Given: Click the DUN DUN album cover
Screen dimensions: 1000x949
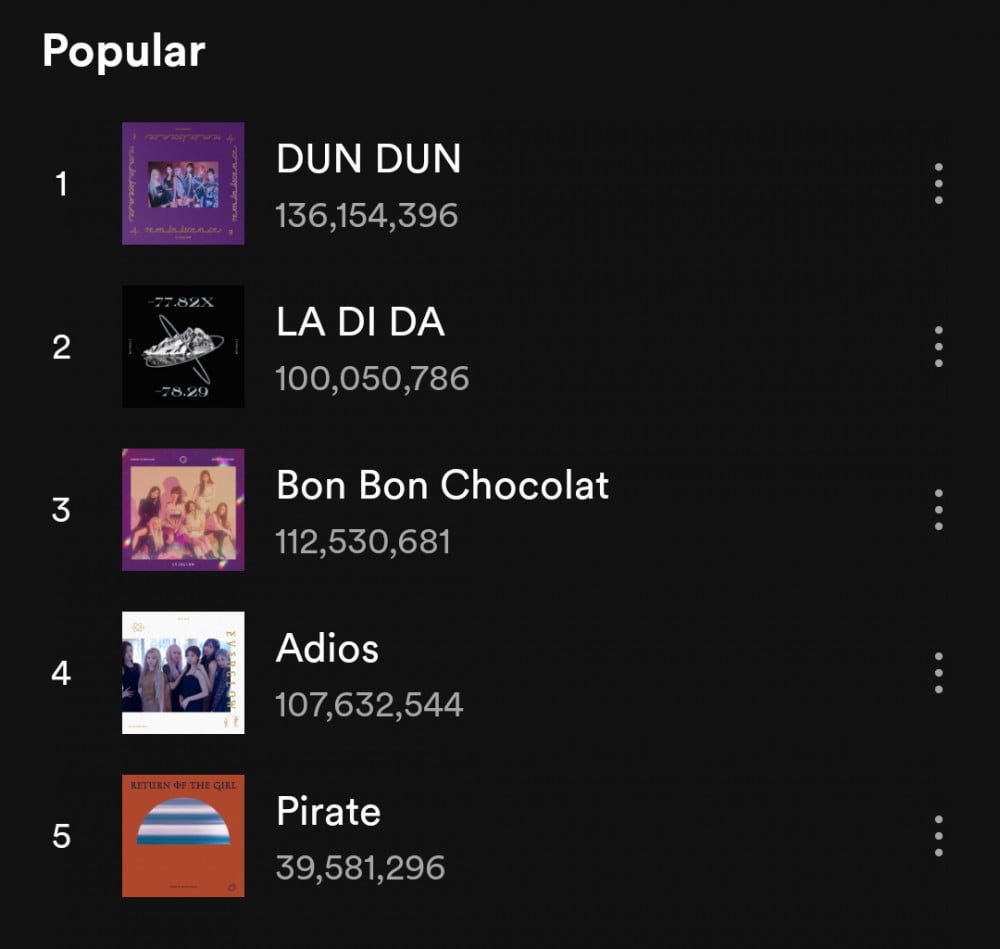Looking at the screenshot, I should (183, 184).
